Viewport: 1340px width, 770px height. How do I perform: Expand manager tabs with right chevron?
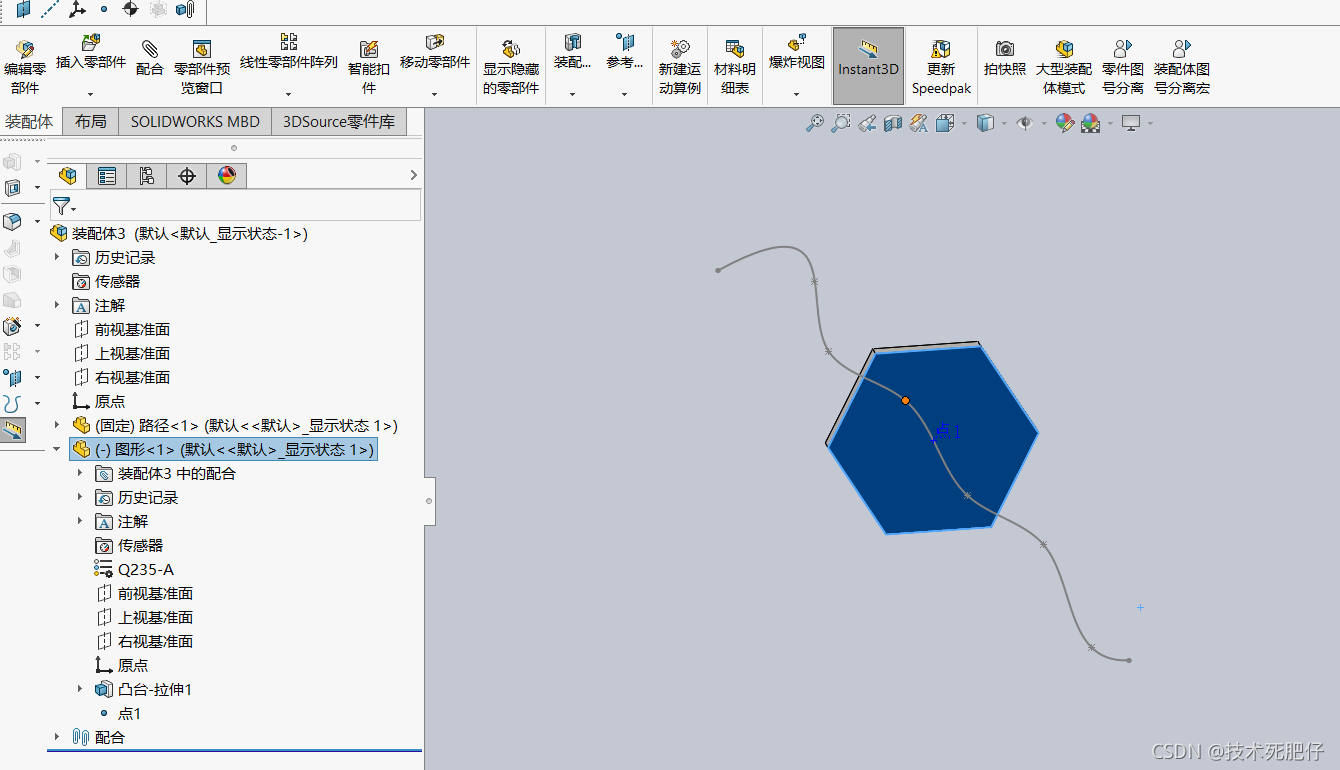[x=414, y=175]
